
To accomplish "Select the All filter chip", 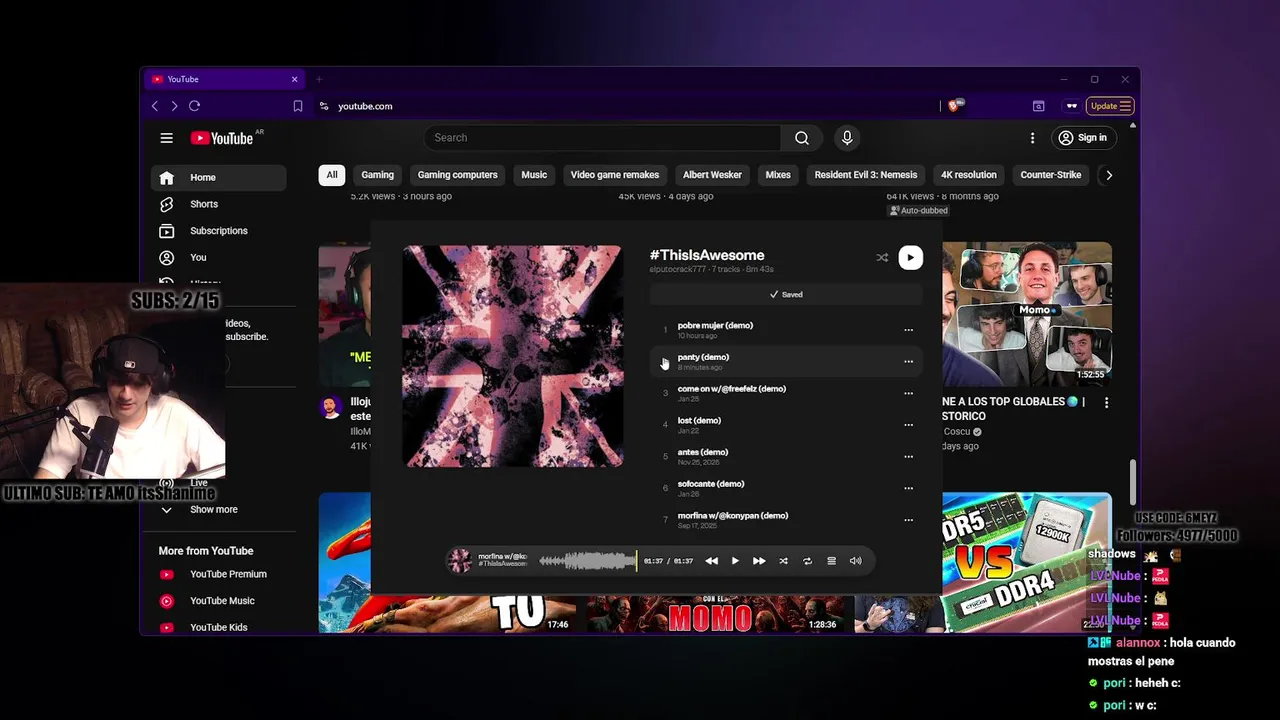I will pos(332,175).
